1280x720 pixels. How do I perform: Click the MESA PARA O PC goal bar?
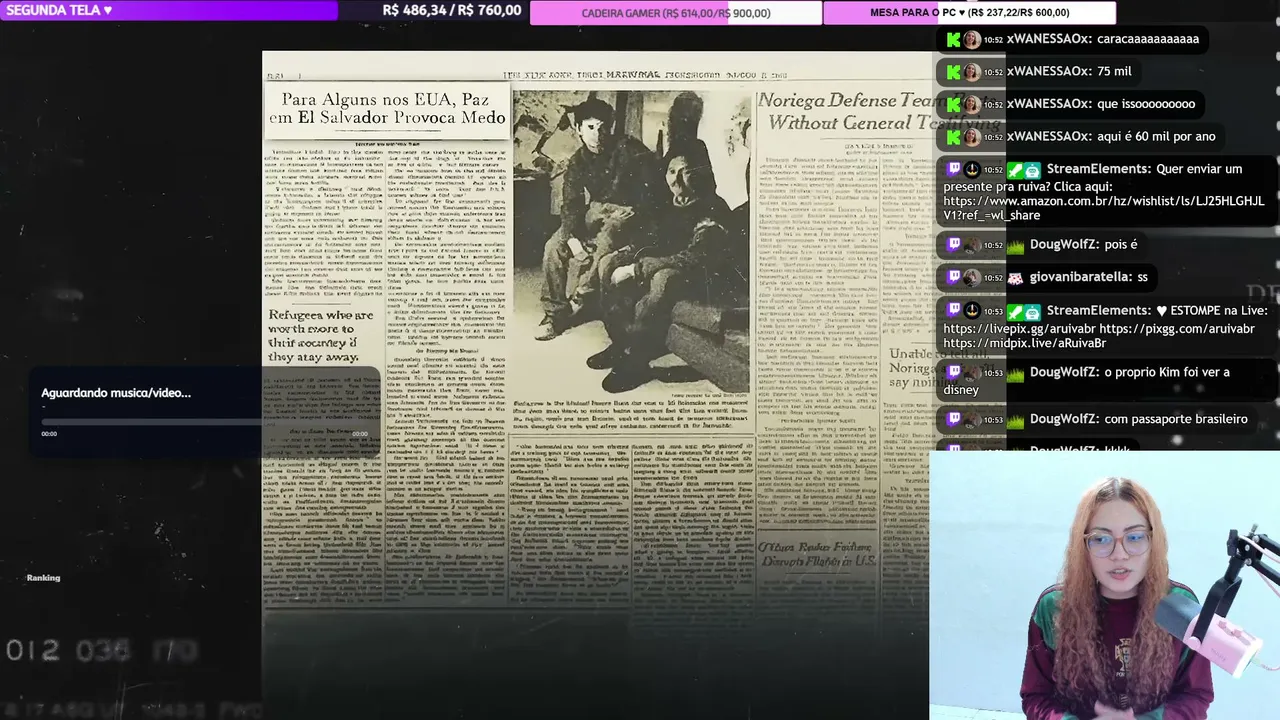[969, 13]
